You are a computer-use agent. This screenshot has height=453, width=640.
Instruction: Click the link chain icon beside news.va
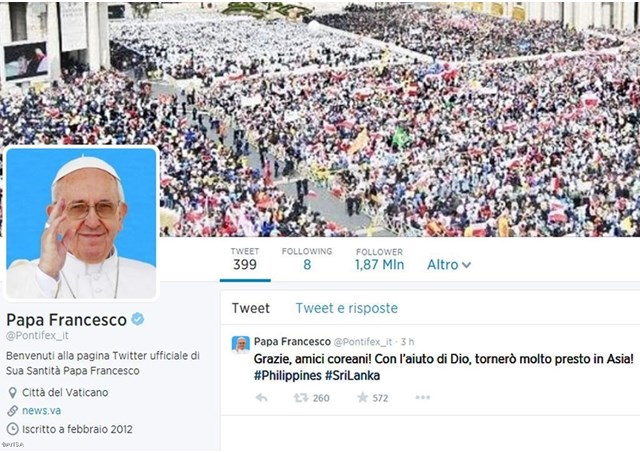pyautogui.click(x=13, y=411)
